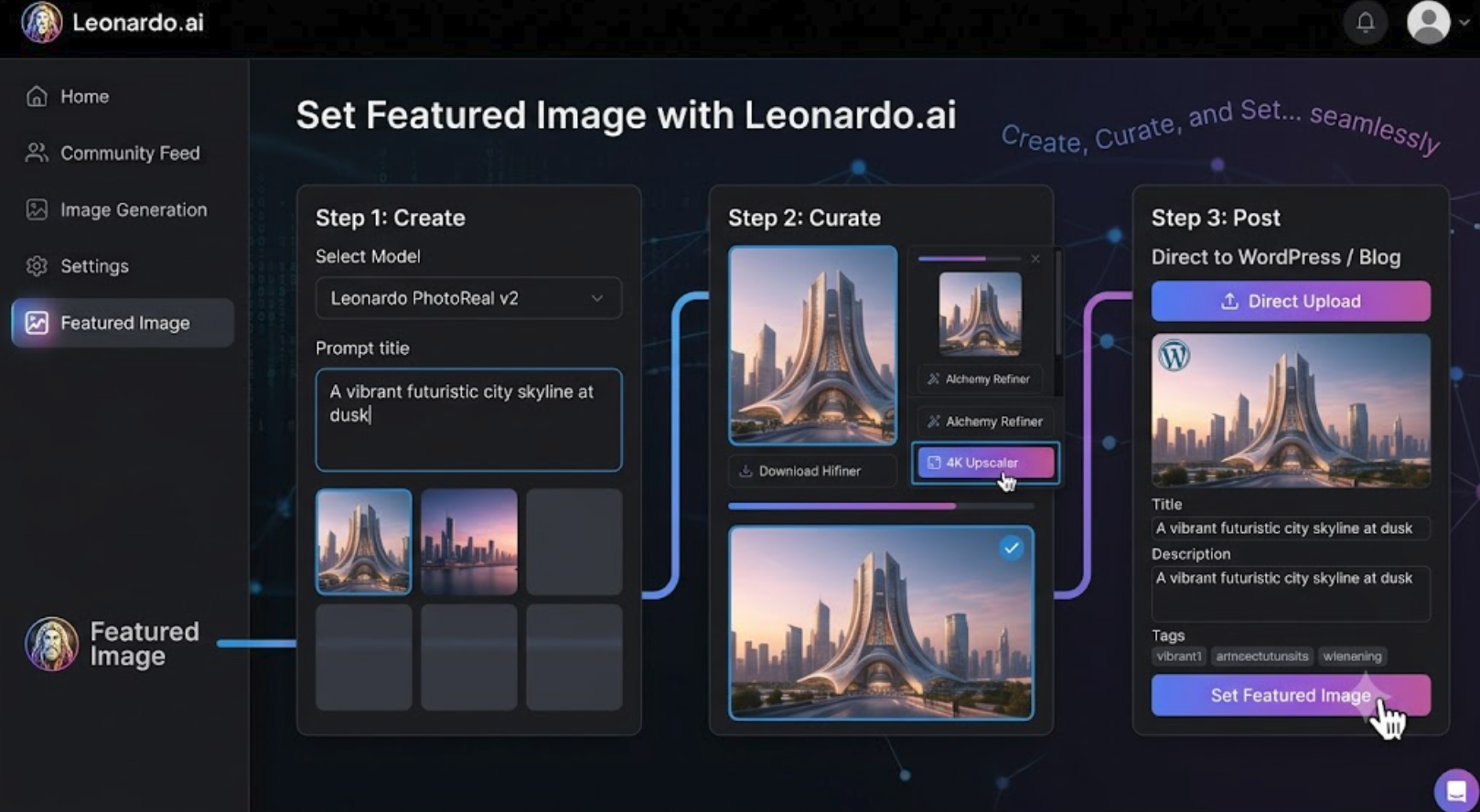Toggle the blue checkmark on curated image

1011,548
